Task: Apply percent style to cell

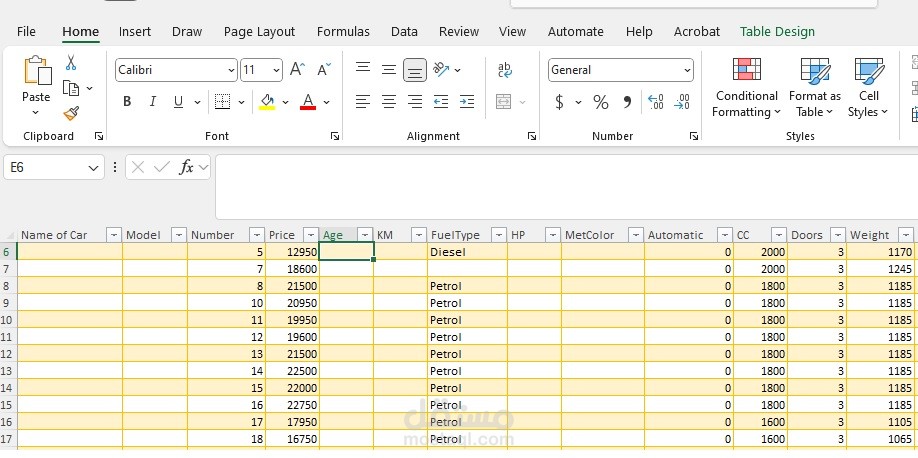Action: (x=601, y=102)
